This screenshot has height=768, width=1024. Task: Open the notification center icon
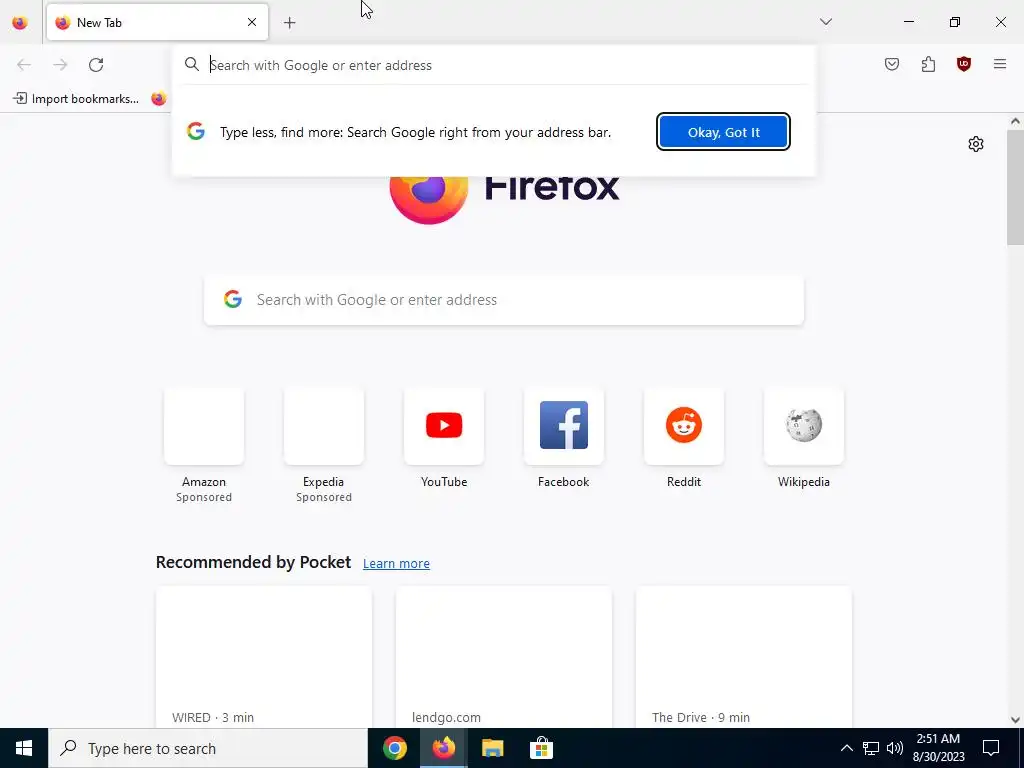pos(991,748)
